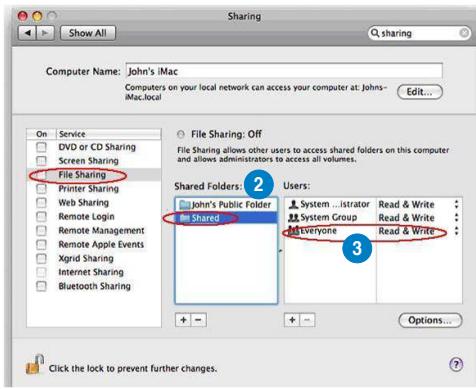This screenshot has height=389, width=476.
Task: Click the Edit... button
Action: 420,92
